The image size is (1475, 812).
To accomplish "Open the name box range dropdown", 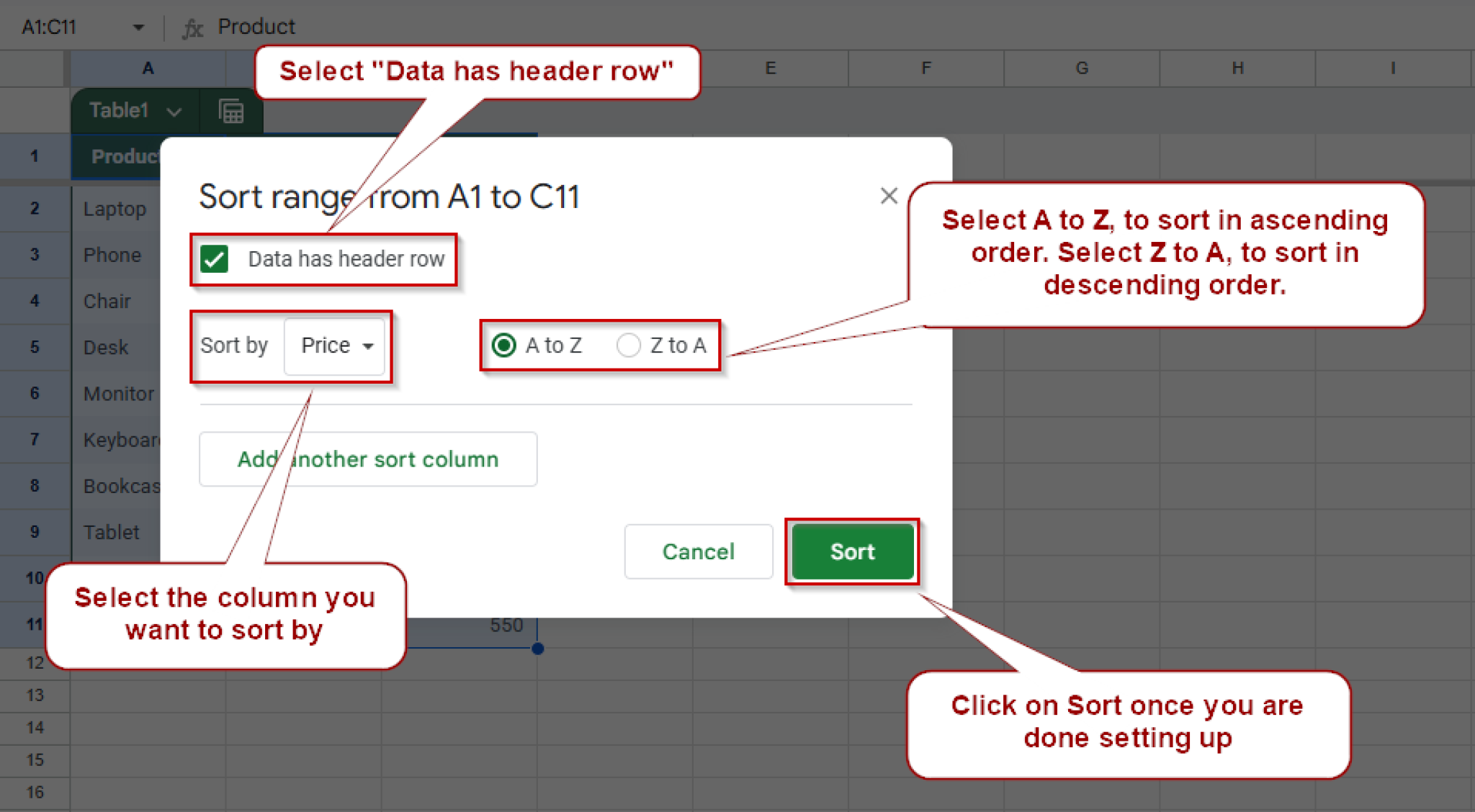I will pyautogui.click(x=138, y=27).
